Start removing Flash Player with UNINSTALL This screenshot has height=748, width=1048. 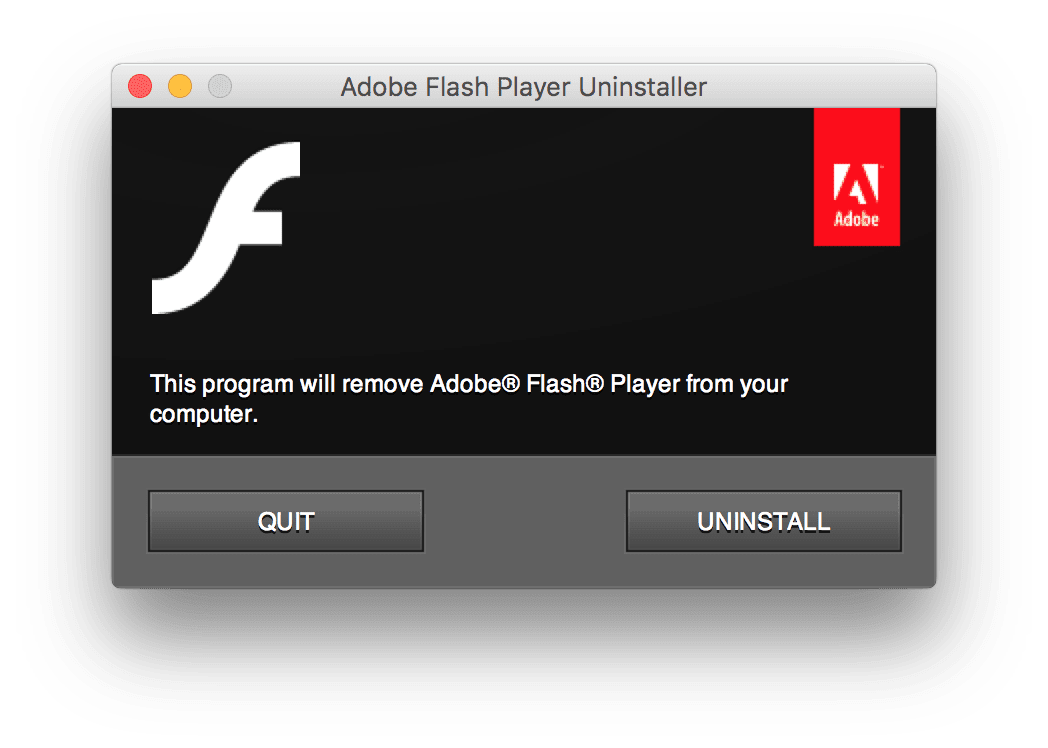[x=763, y=521]
